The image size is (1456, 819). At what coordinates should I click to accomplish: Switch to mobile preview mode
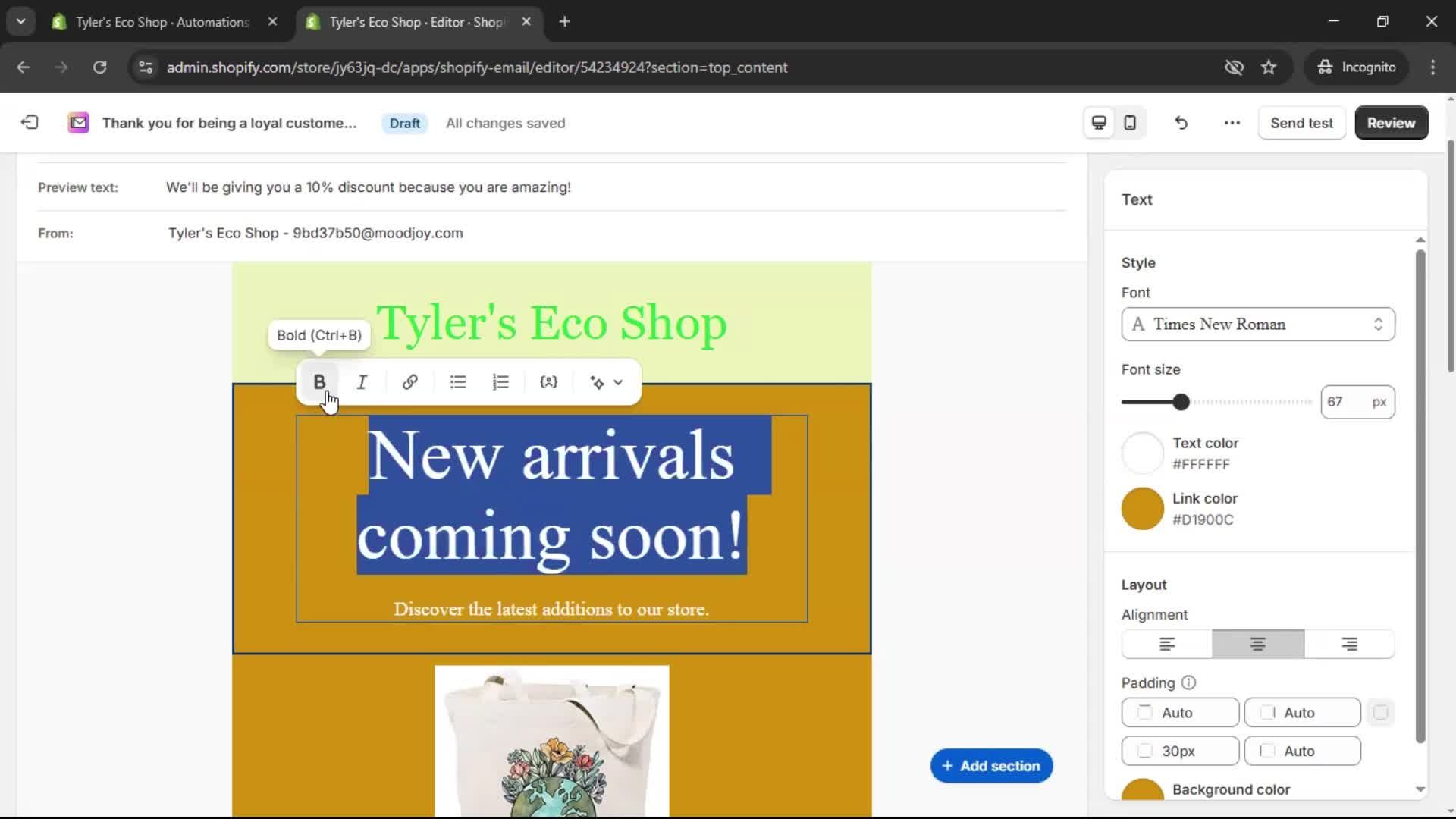click(x=1129, y=122)
